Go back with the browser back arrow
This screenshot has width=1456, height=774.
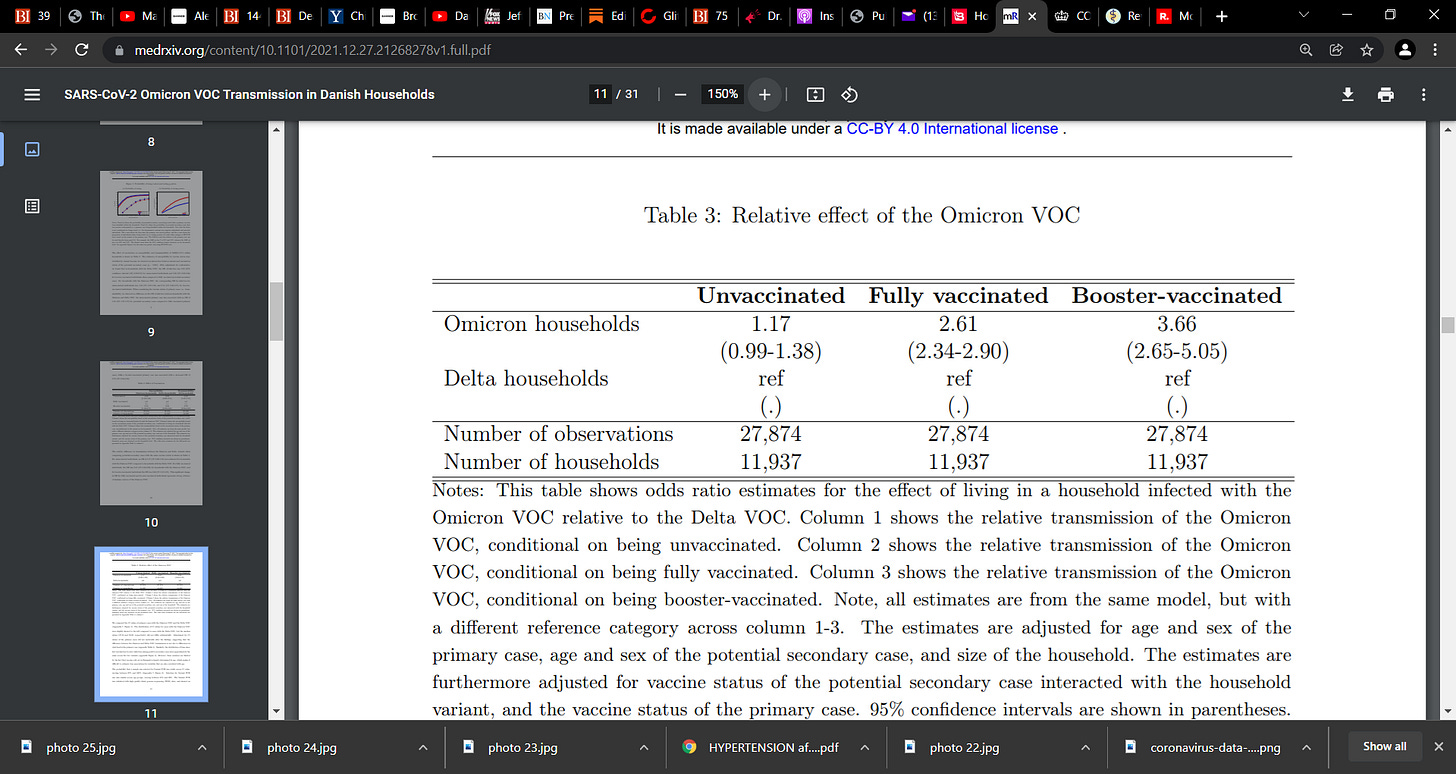click(x=21, y=49)
